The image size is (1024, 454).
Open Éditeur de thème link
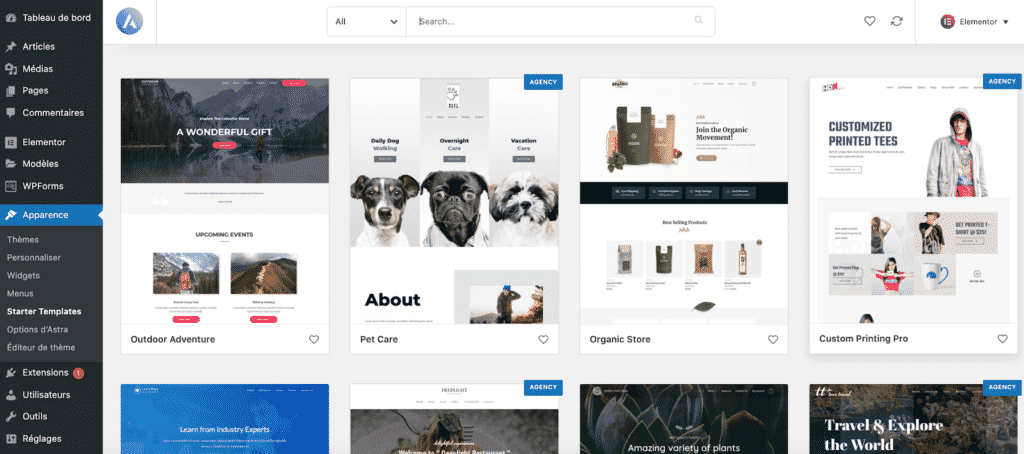(x=41, y=347)
